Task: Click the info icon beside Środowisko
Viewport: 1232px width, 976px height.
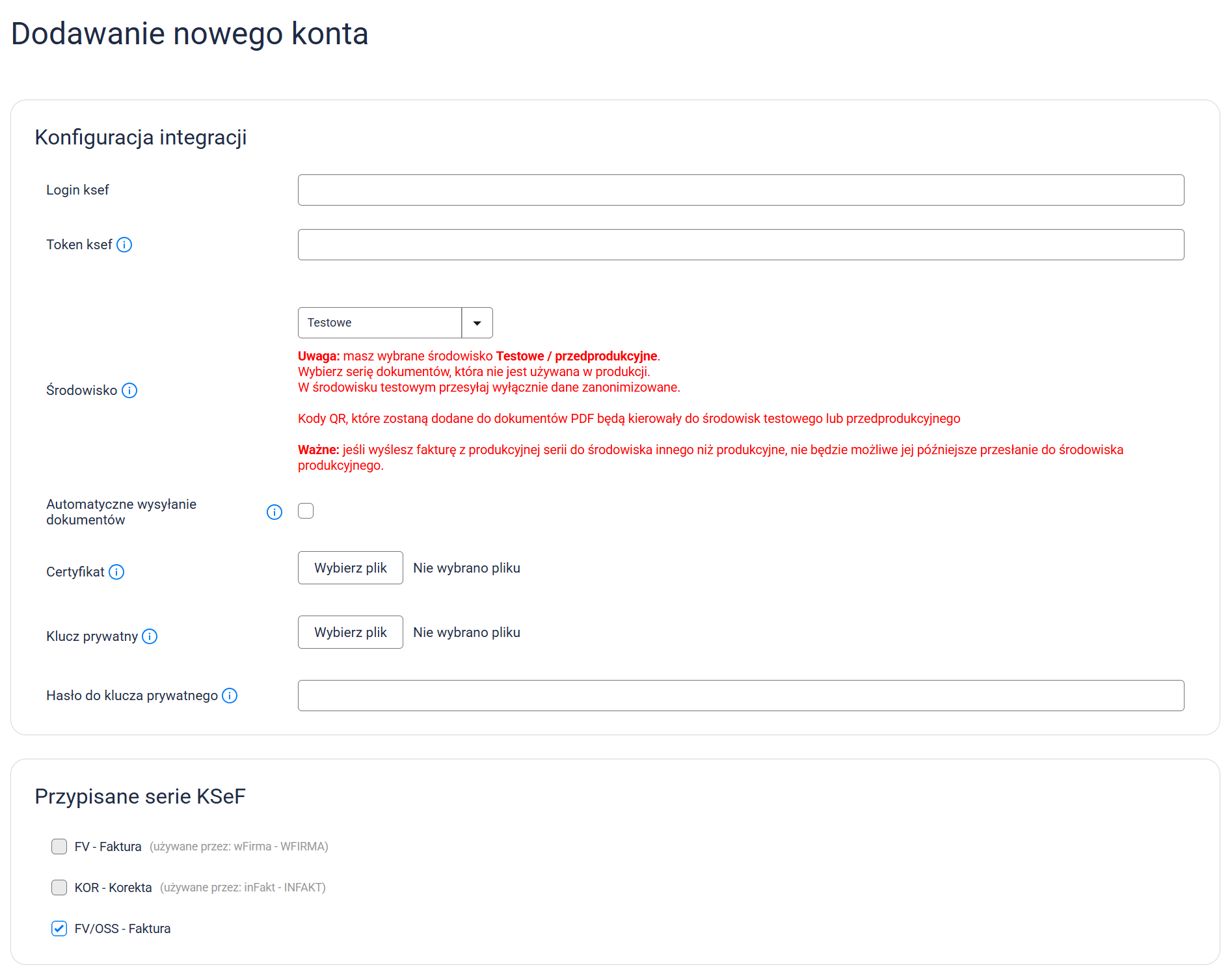Action: point(129,390)
